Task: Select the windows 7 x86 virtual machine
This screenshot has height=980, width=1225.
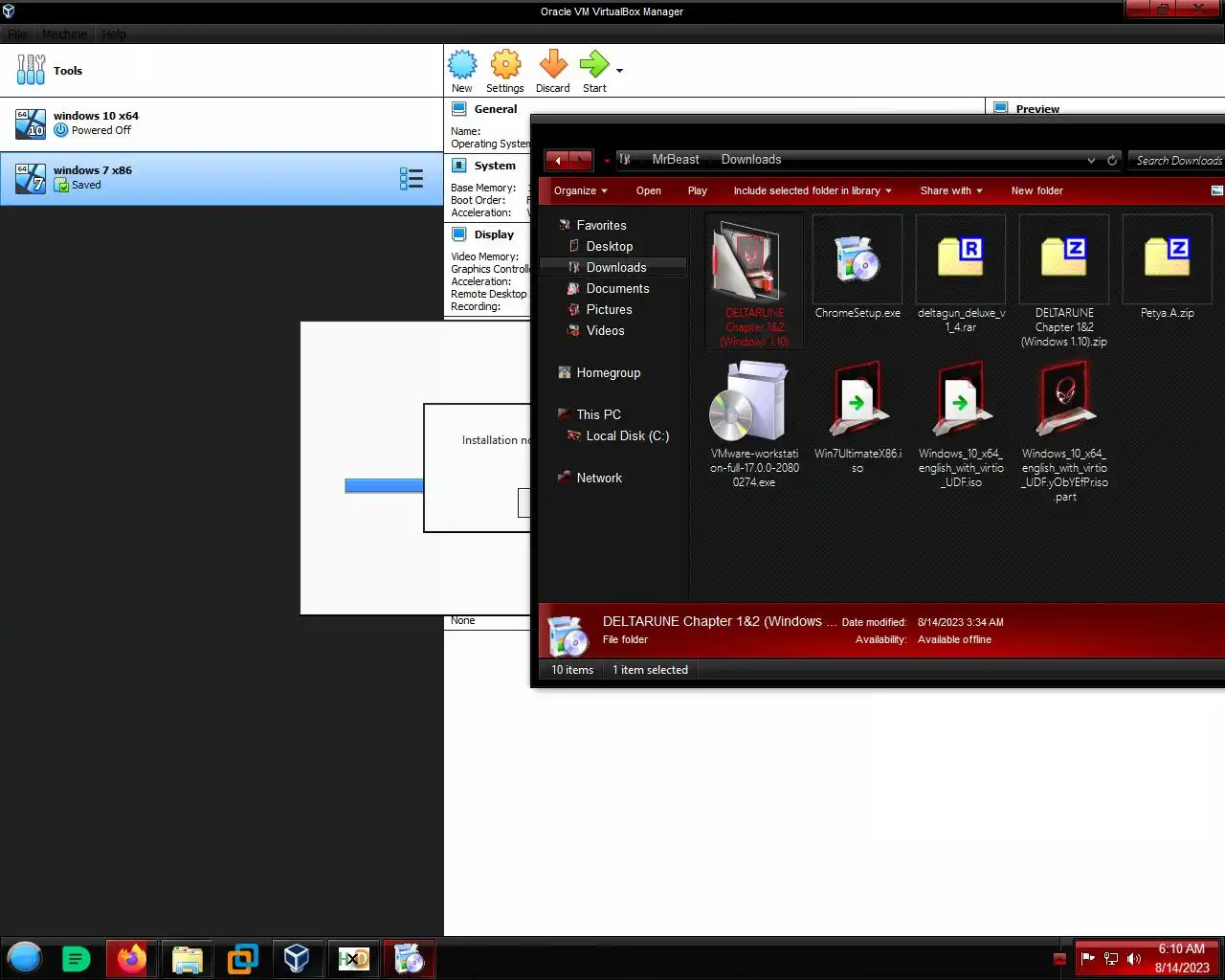Action: tap(221, 178)
